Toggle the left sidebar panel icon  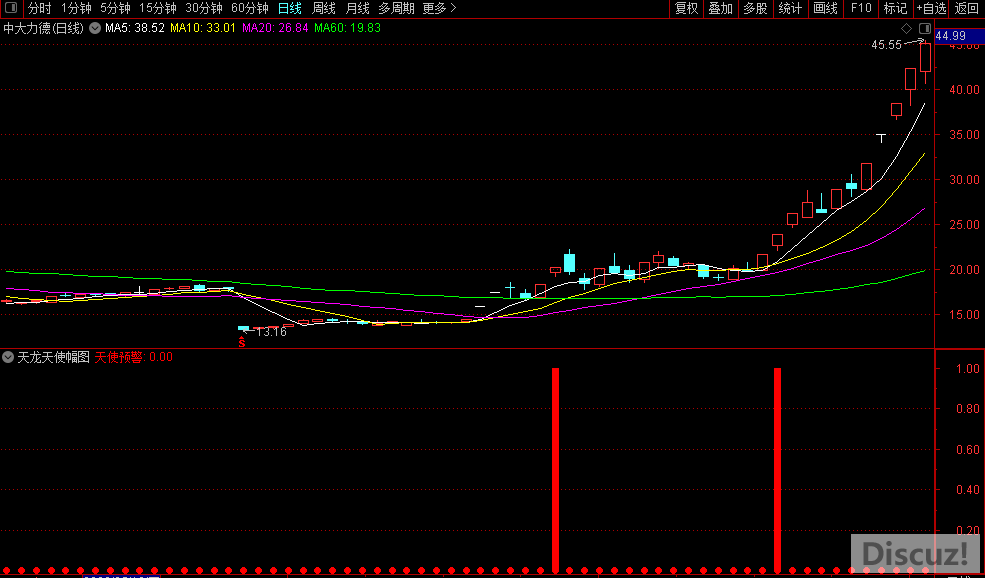[10, 8]
